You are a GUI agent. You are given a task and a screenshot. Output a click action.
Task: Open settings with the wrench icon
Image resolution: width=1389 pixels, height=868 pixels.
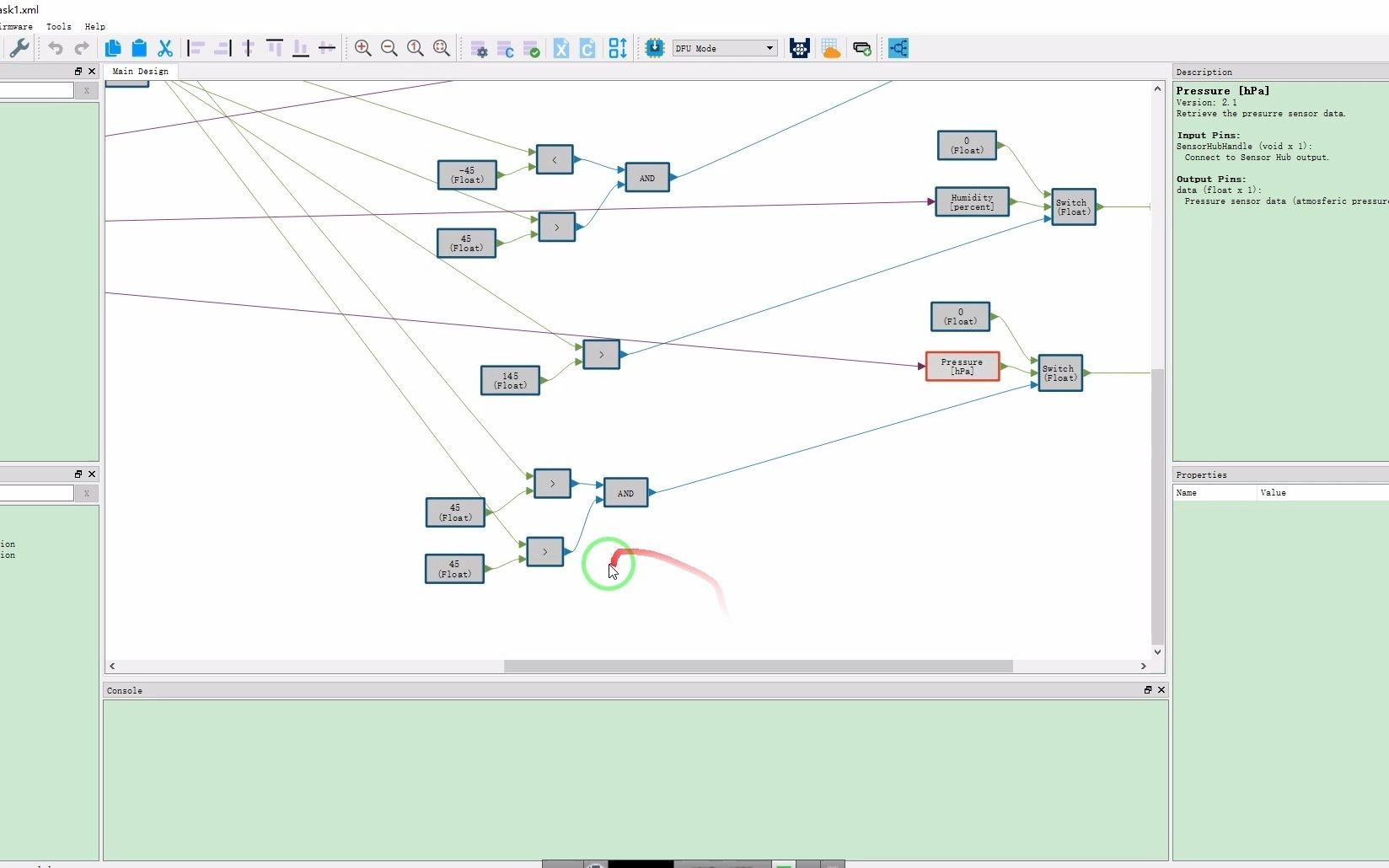pyautogui.click(x=19, y=48)
